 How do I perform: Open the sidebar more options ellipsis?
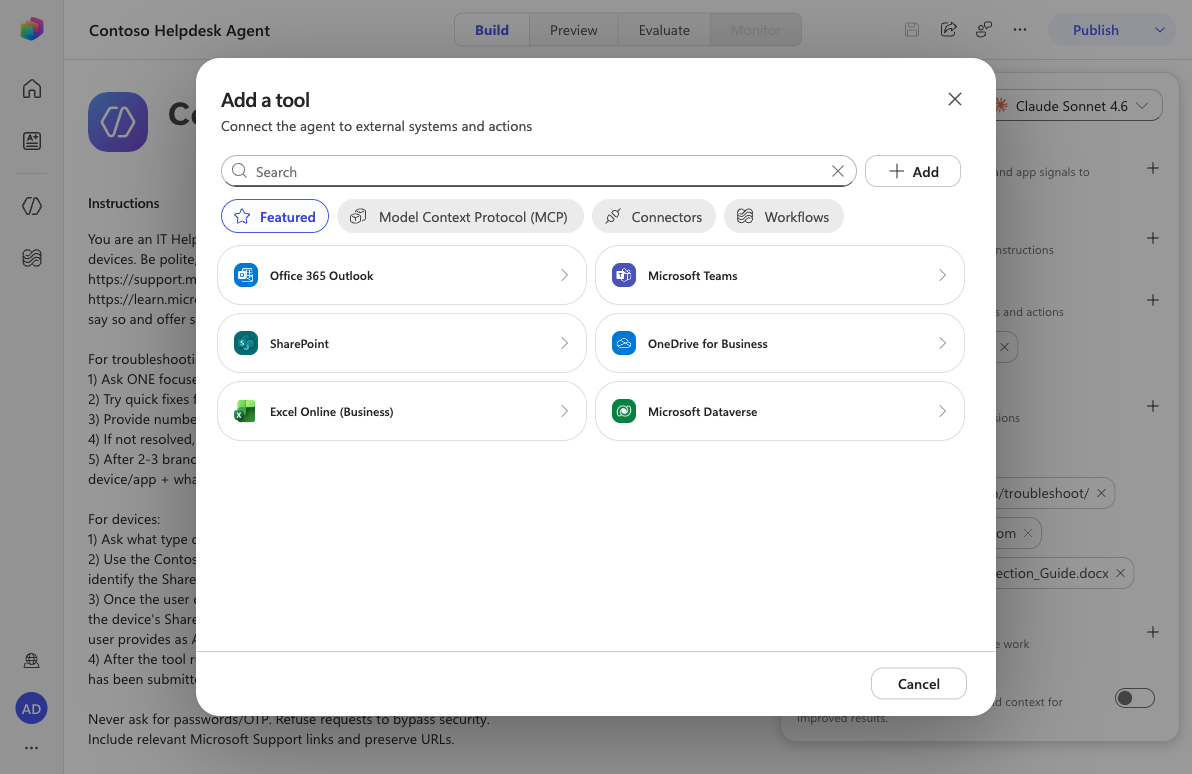pyautogui.click(x=31, y=748)
